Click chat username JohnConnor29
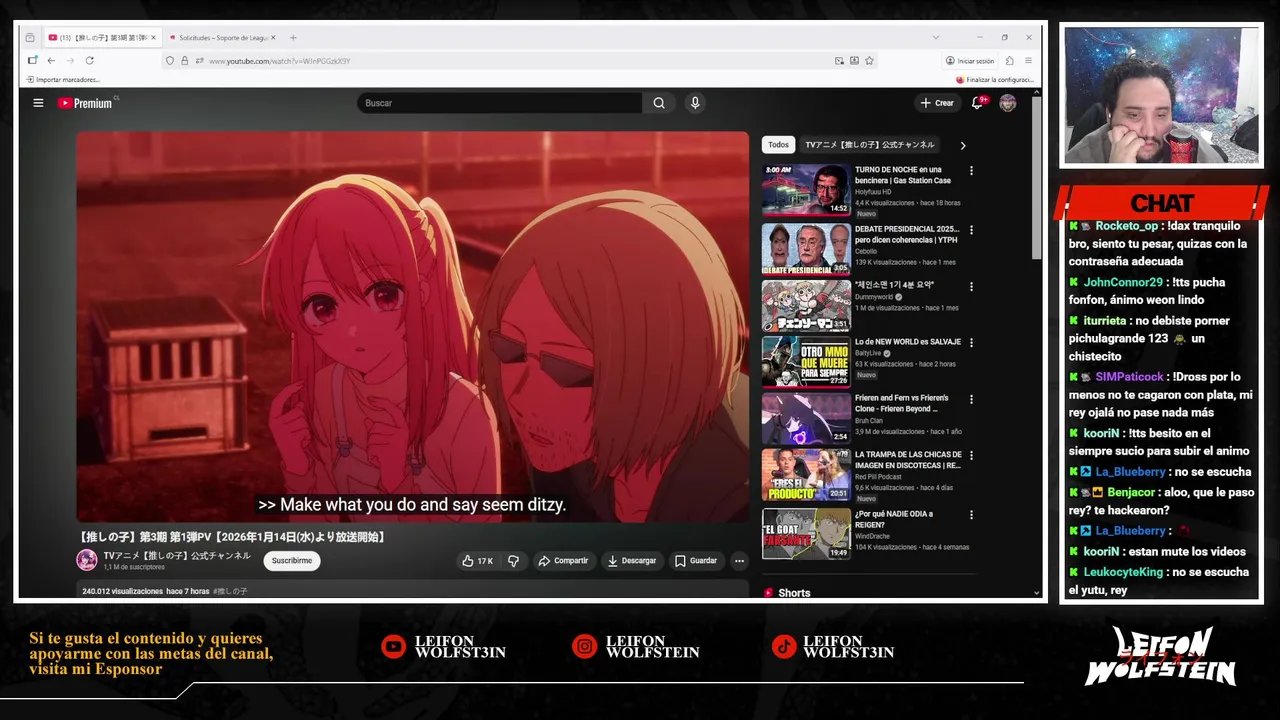The height and width of the screenshot is (720, 1280). tap(1123, 283)
